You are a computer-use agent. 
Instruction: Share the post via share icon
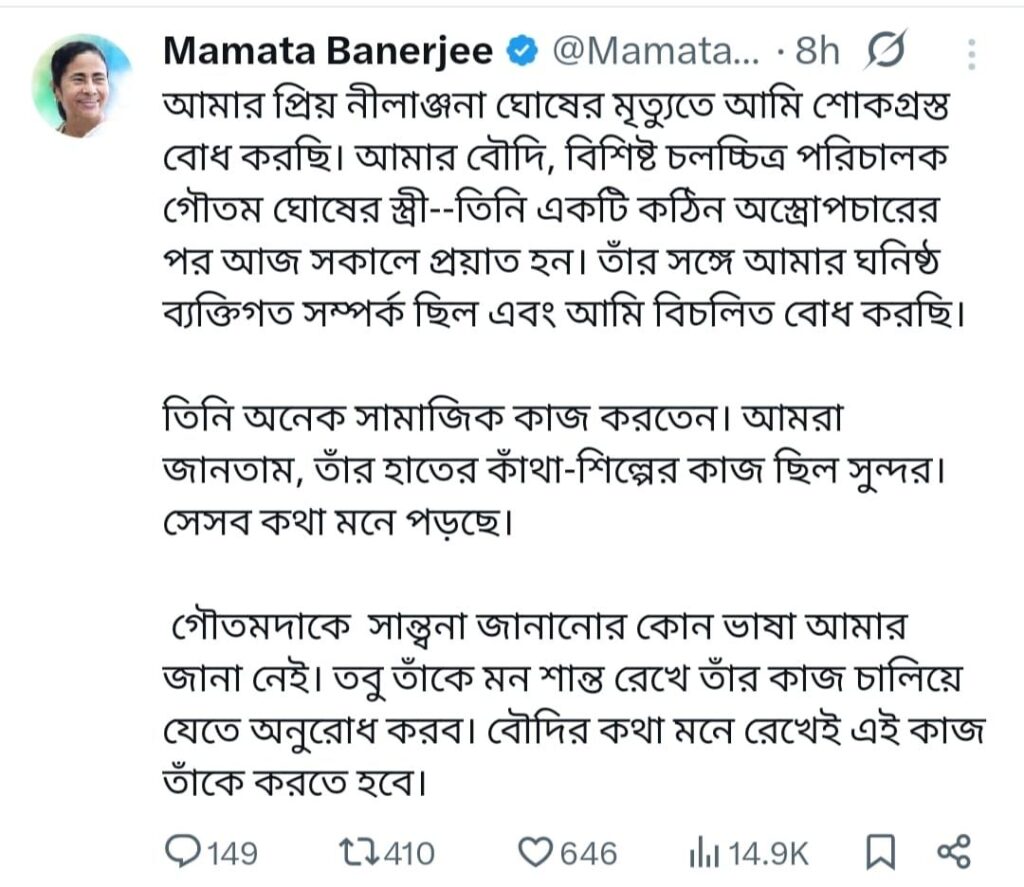coord(952,852)
